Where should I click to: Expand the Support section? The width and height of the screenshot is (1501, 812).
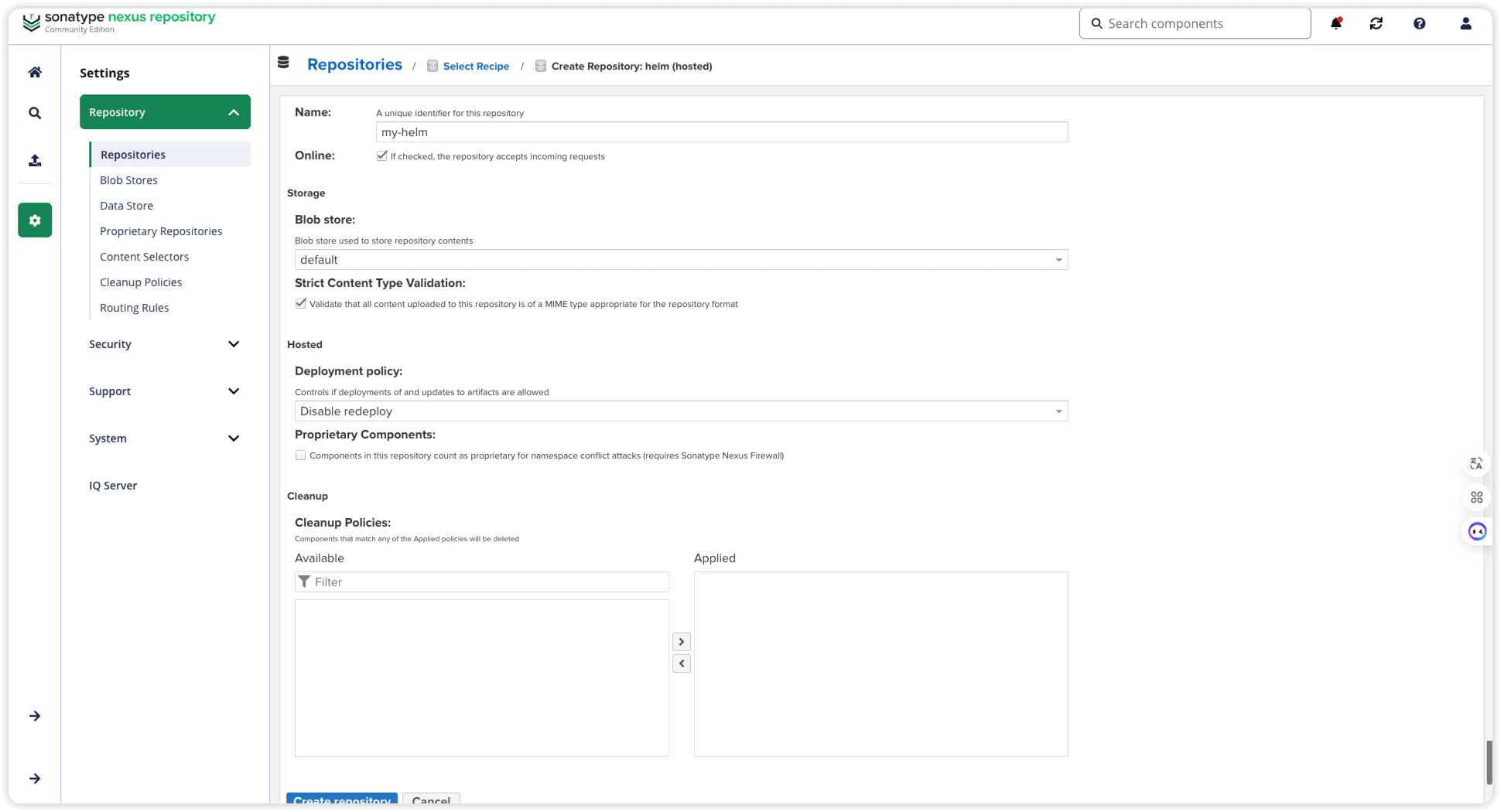(165, 391)
